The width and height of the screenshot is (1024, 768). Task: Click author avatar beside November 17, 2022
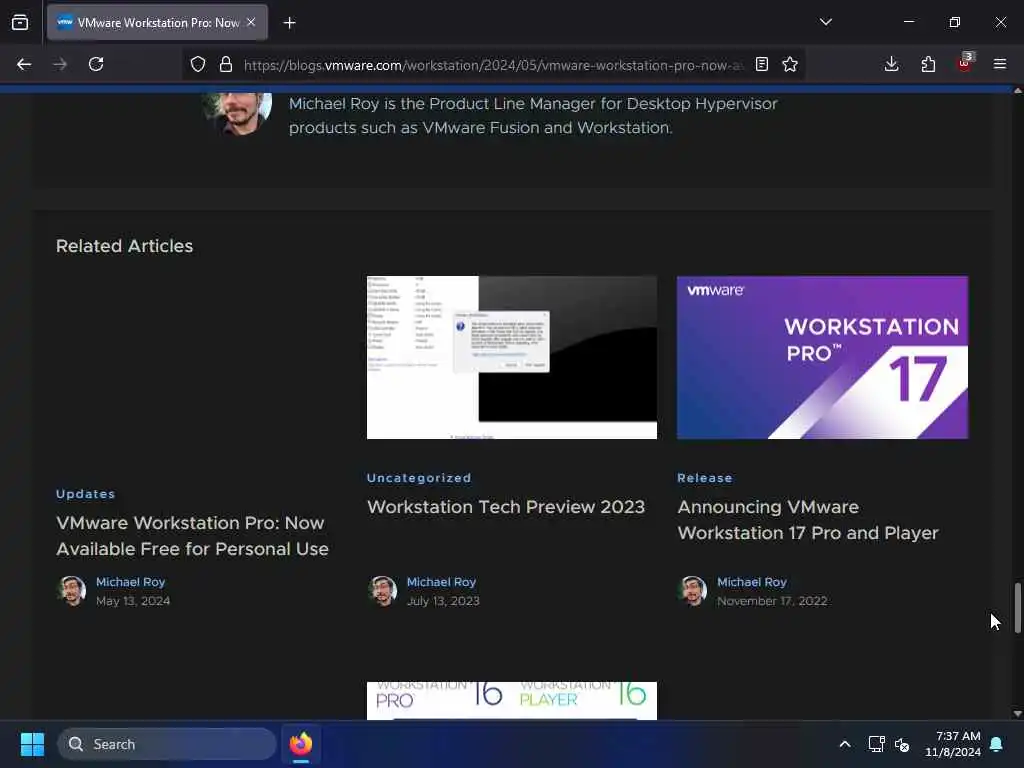tap(693, 591)
